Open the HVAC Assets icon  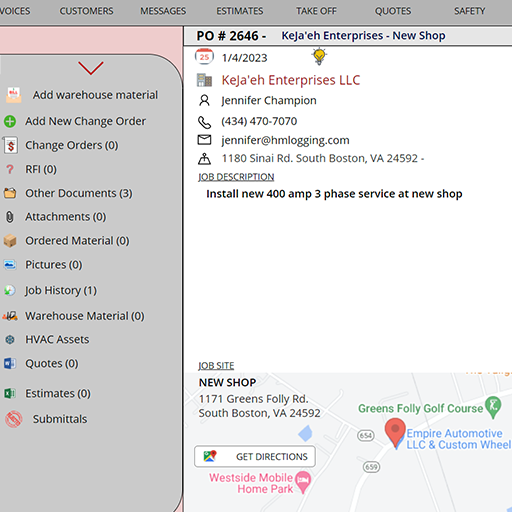[10, 340]
